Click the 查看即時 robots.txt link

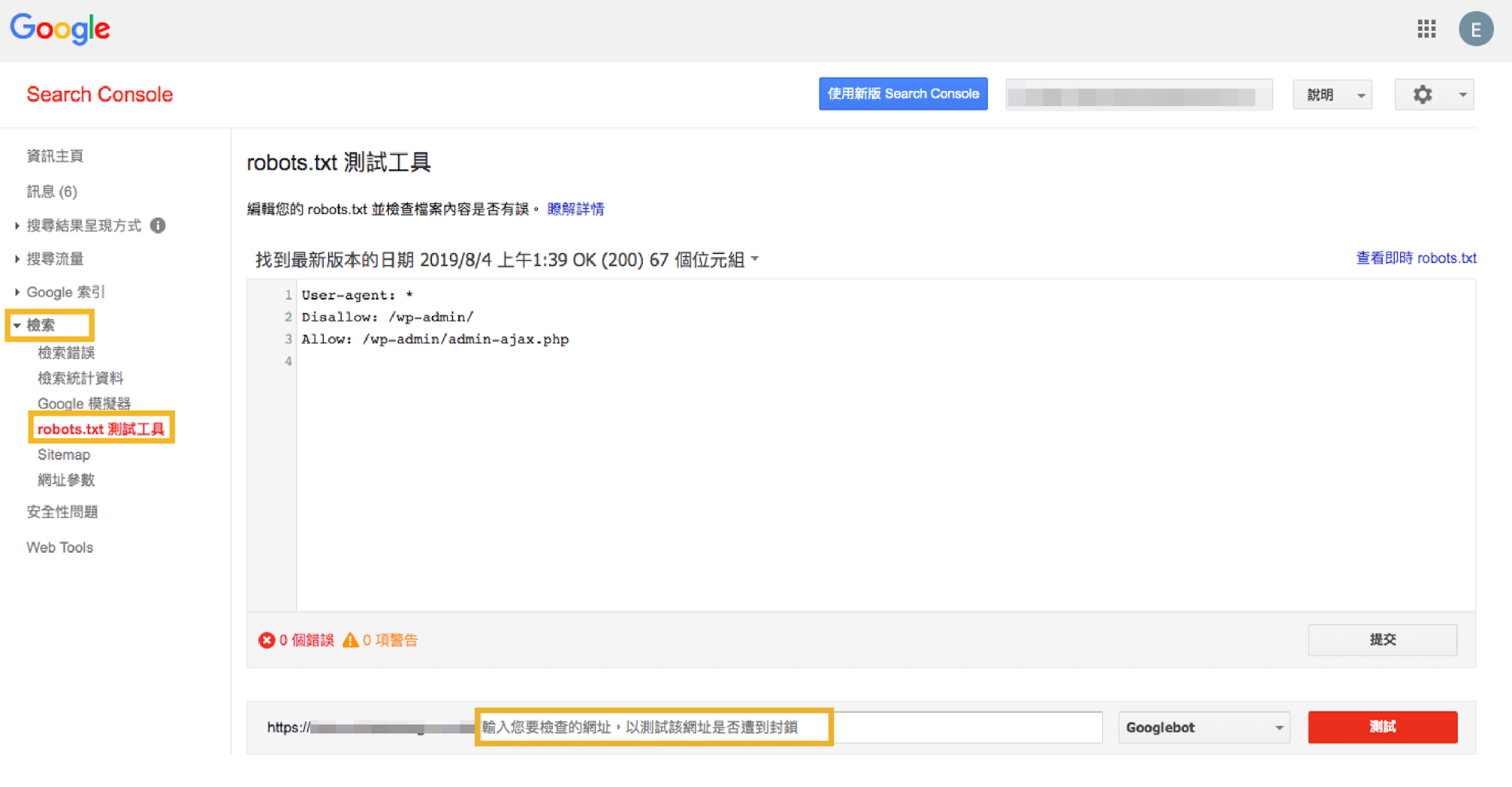pyautogui.click(x=1415, y=258)
